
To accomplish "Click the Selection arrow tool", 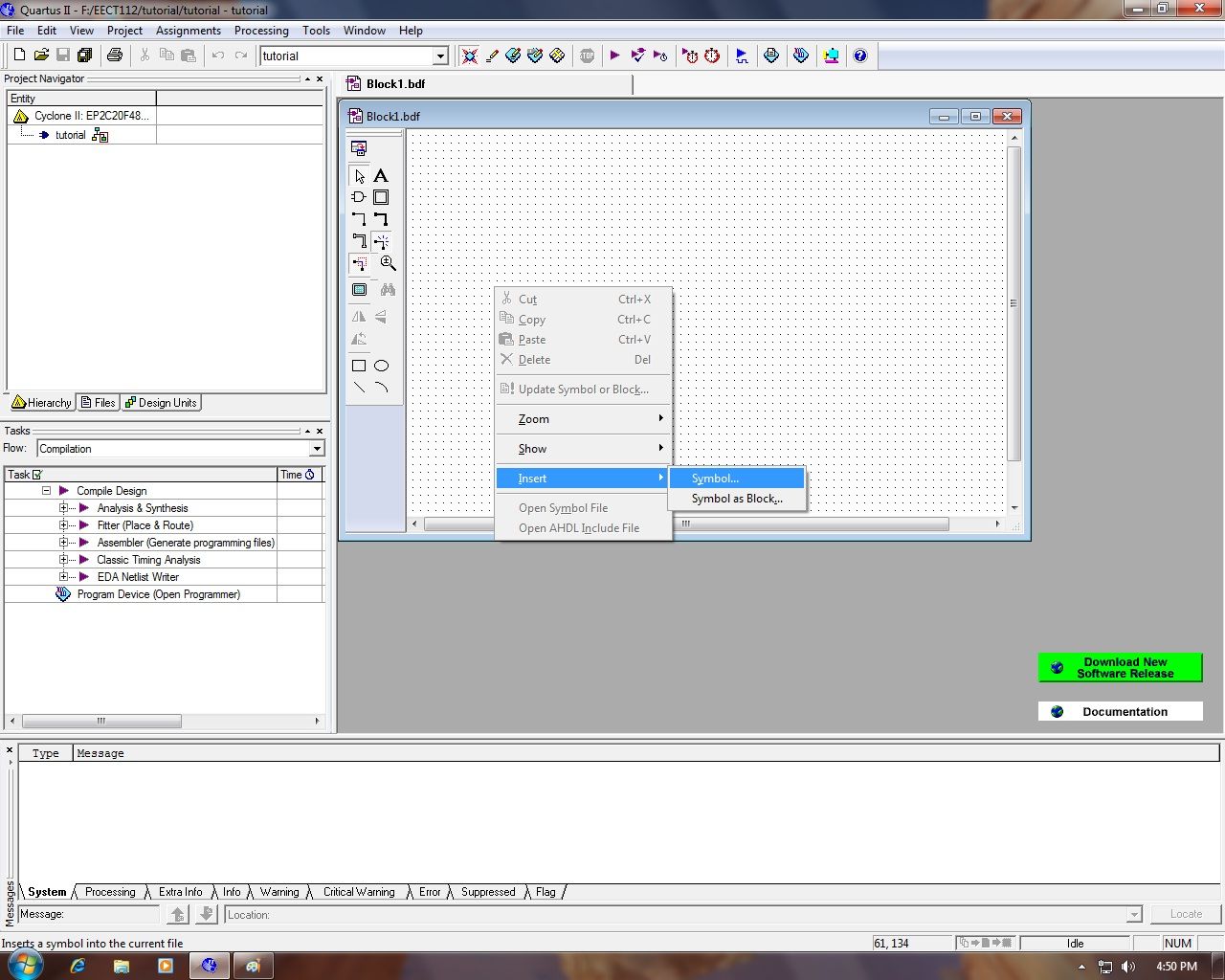I will coord(359,176).
